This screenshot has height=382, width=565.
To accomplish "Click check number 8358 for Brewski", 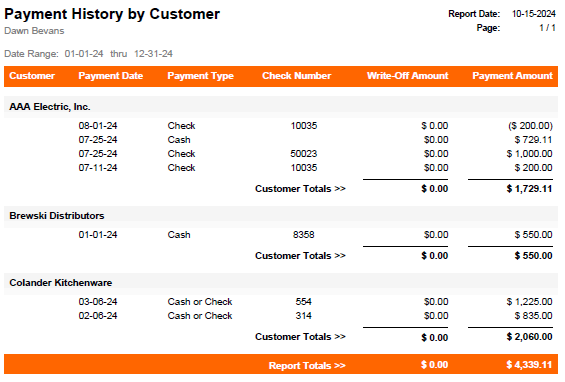I will coord(303,235).
